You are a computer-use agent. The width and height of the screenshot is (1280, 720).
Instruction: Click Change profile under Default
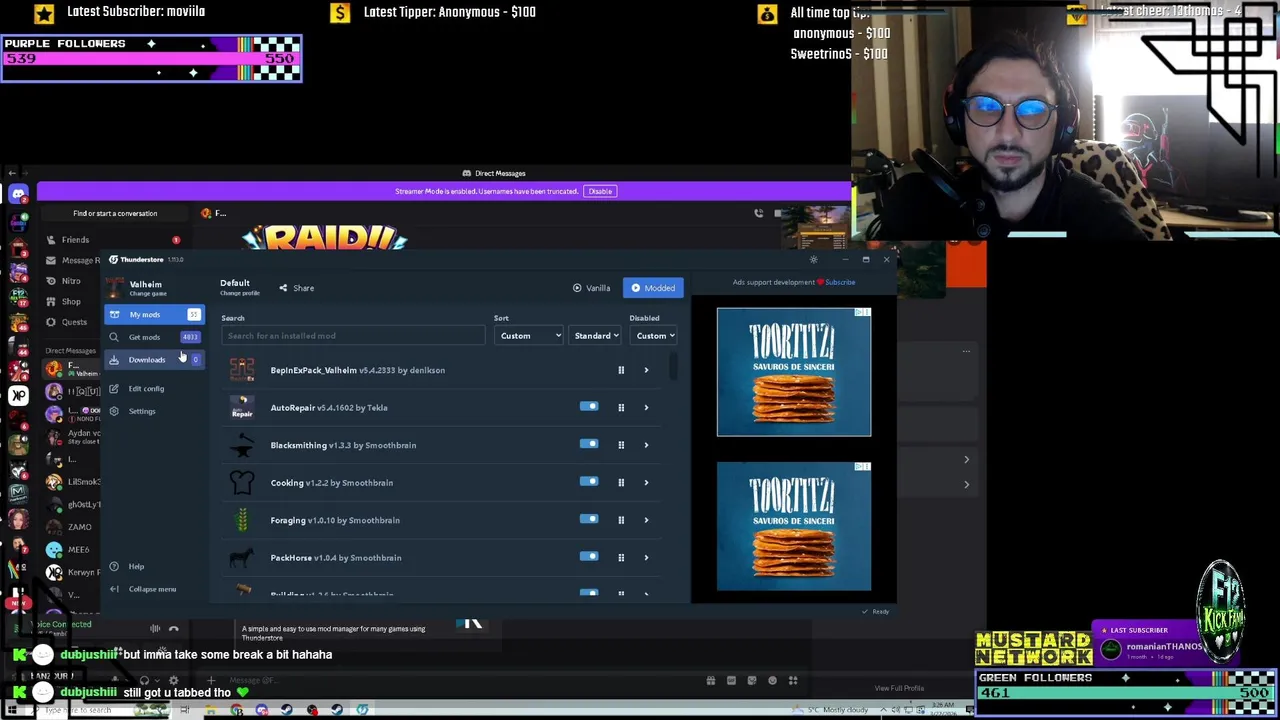[x=239, y=293]
